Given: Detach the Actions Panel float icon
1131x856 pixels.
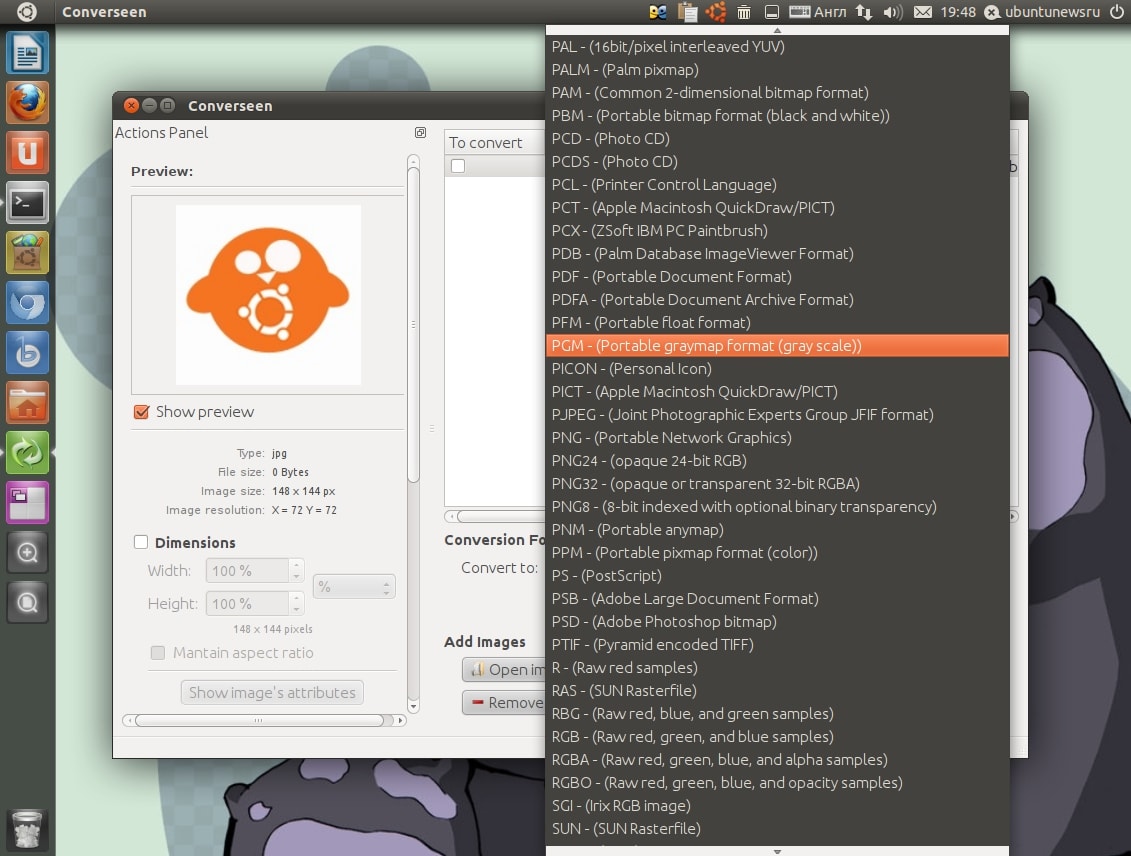Looking at the screenshot, I should coord(420,133).
